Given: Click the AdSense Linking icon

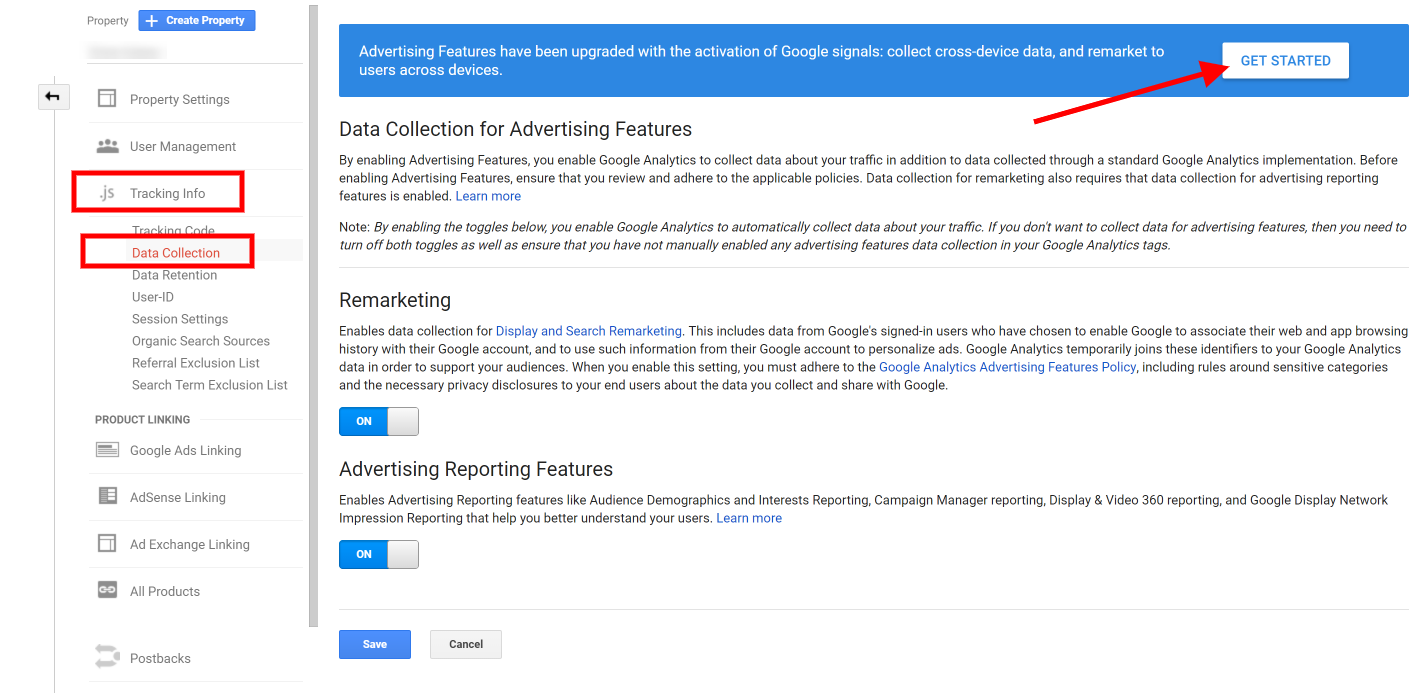Looking at the screenshot, I should coord(107,496).
